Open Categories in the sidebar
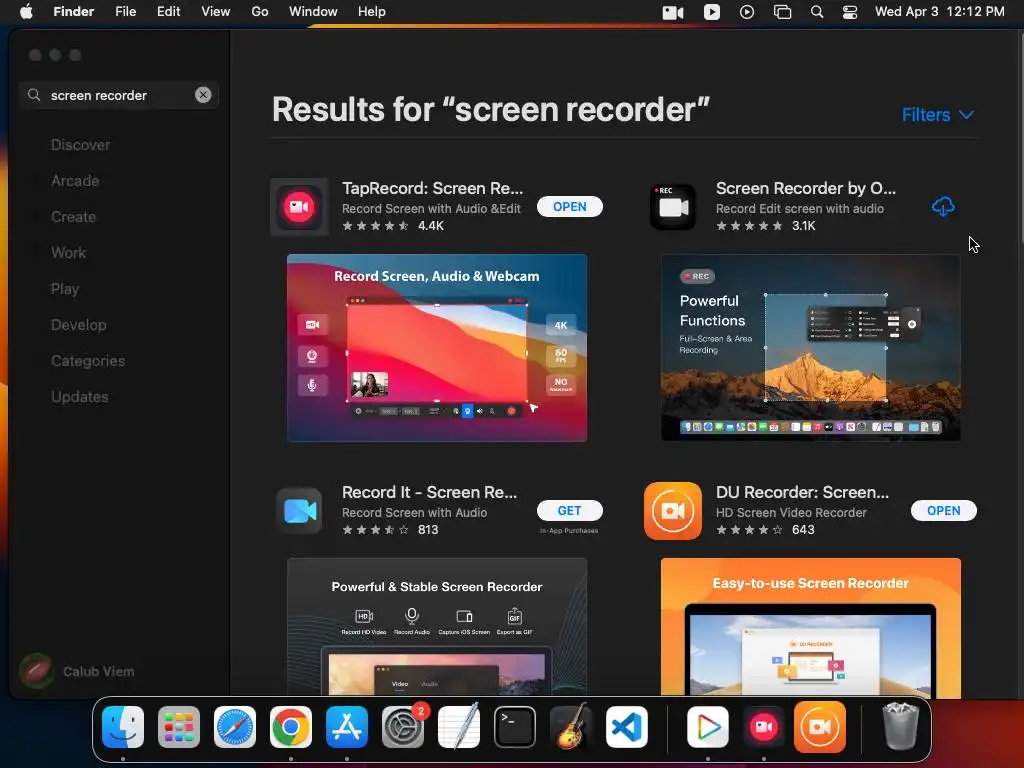Screen dimensions: 1024x768 tap(88, 360)
